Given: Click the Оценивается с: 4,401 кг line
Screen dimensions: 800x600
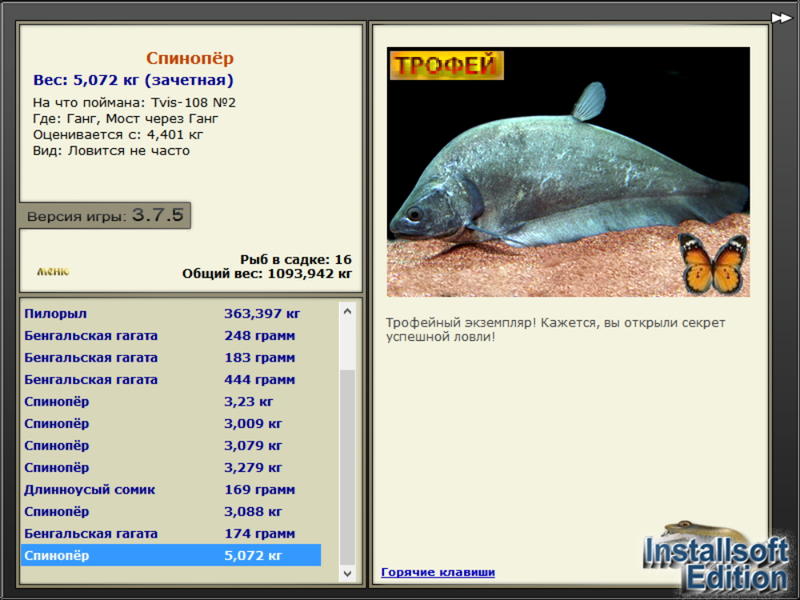Looking at the screenshot, I should 118,135.
